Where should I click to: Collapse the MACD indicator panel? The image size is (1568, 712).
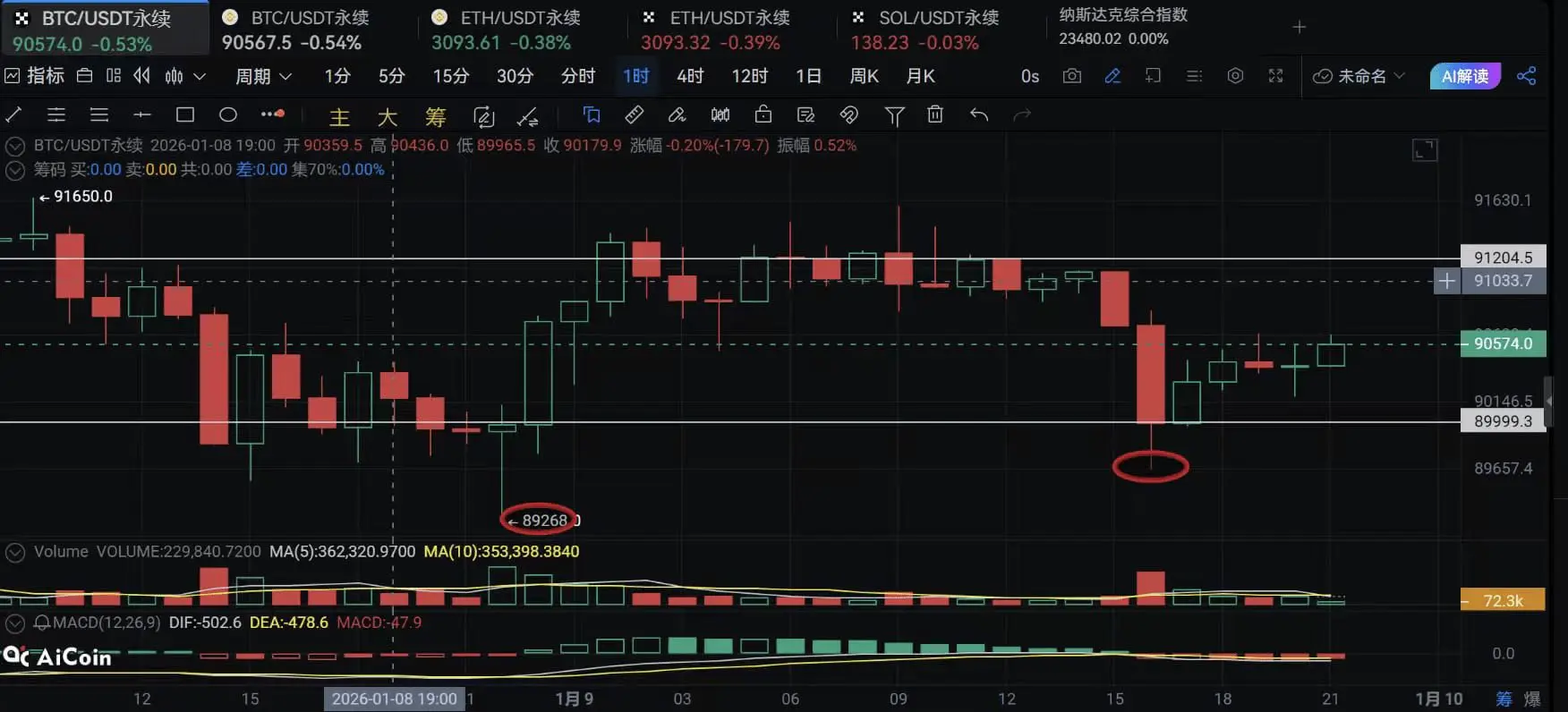coord(15,623)
